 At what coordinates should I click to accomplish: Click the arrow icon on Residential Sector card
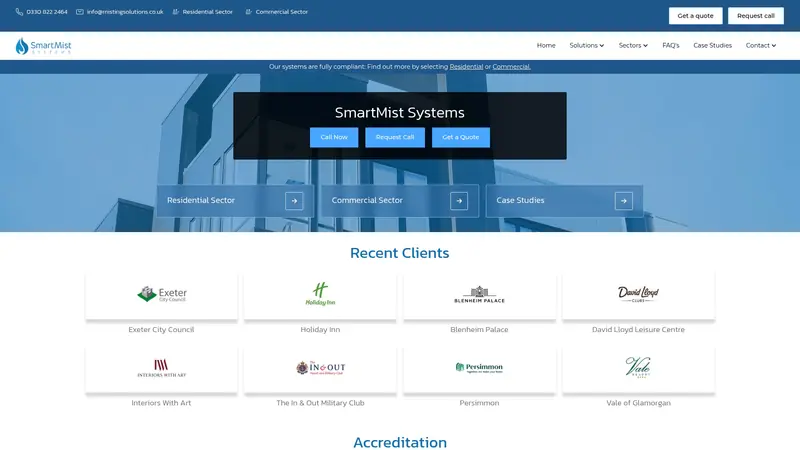pyautogui.click(x=294, y=201)
